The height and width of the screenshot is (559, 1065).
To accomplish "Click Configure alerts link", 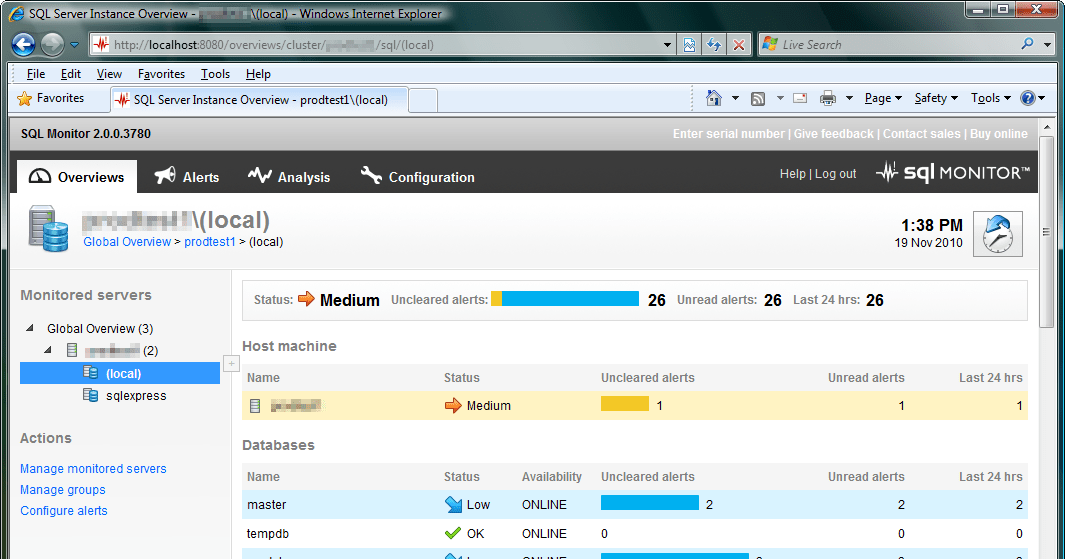I will (x=64, y=511).
